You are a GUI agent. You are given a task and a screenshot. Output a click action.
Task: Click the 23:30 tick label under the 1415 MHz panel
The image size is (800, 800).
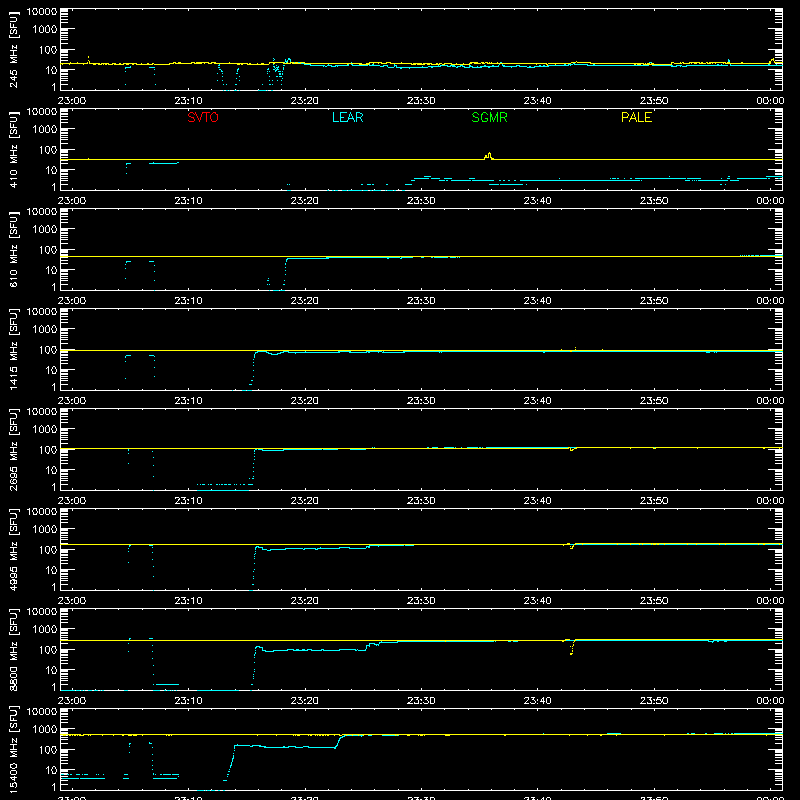pyautogui.click(x=421, y=401)
